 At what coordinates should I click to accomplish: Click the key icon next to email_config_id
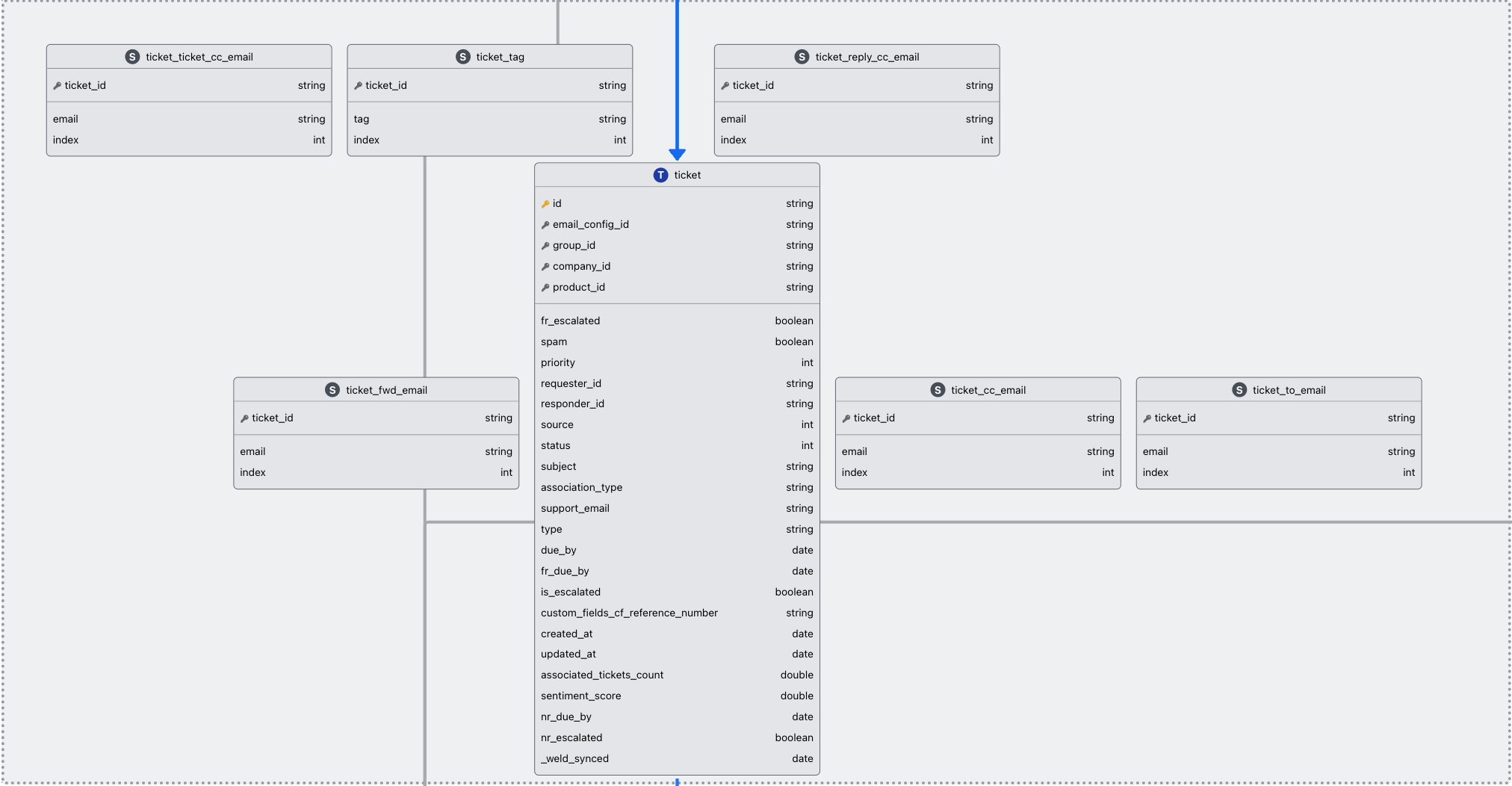coord(545,225)
